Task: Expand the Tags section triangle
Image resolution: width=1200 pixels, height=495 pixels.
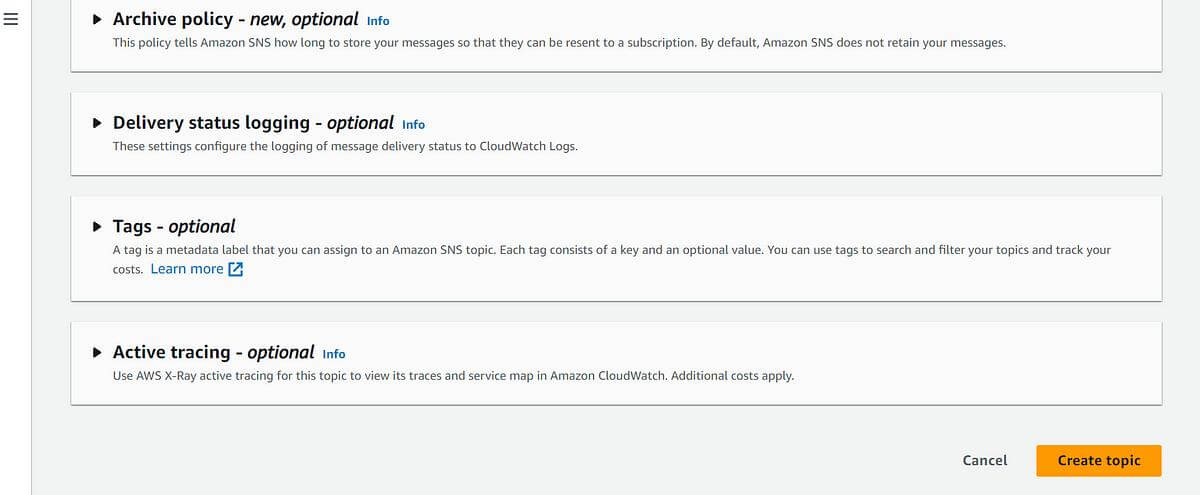Action: coord(97,227)
